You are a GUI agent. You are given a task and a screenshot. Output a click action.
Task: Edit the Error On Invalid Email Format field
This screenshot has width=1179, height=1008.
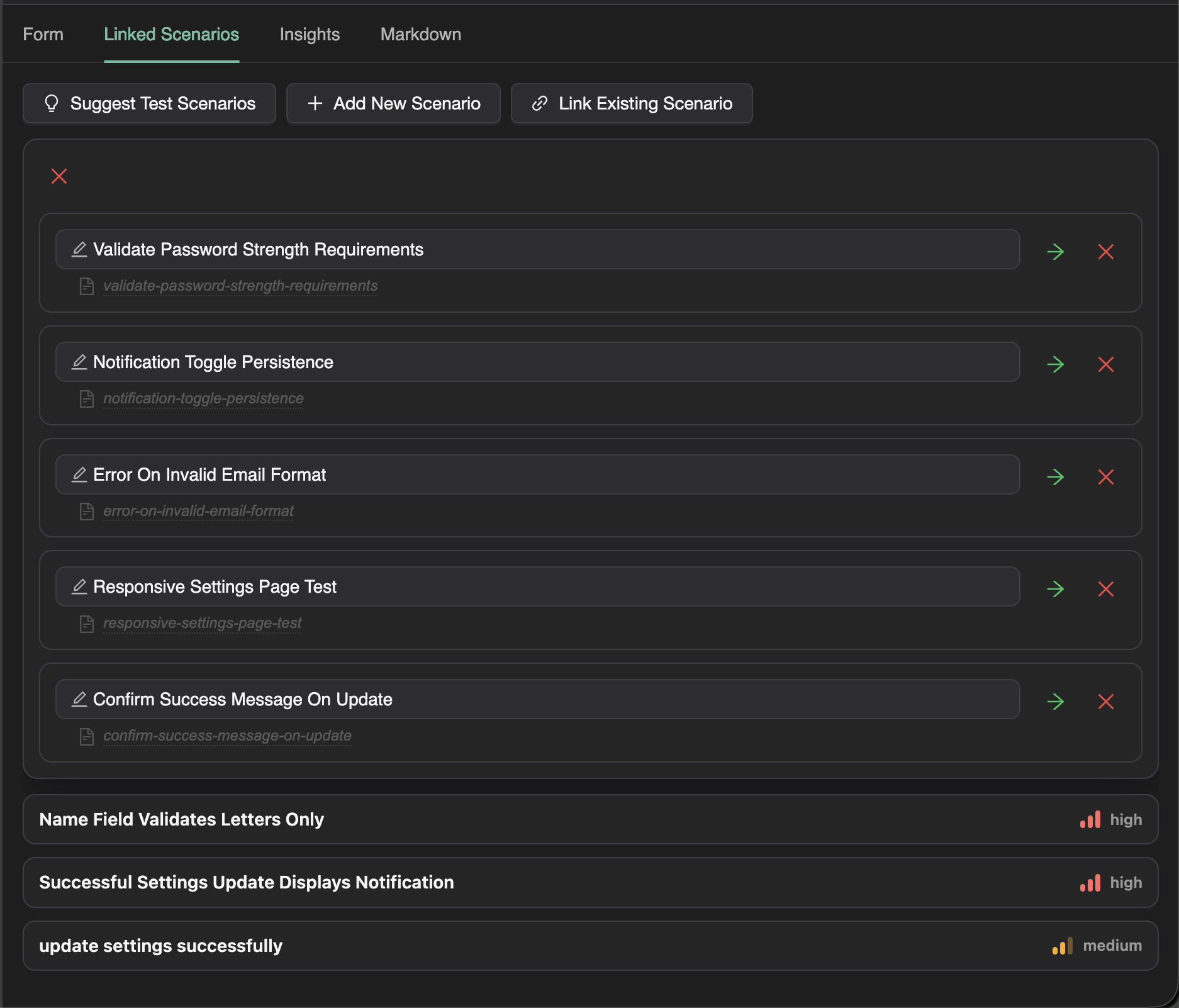(x=538, y=474)
